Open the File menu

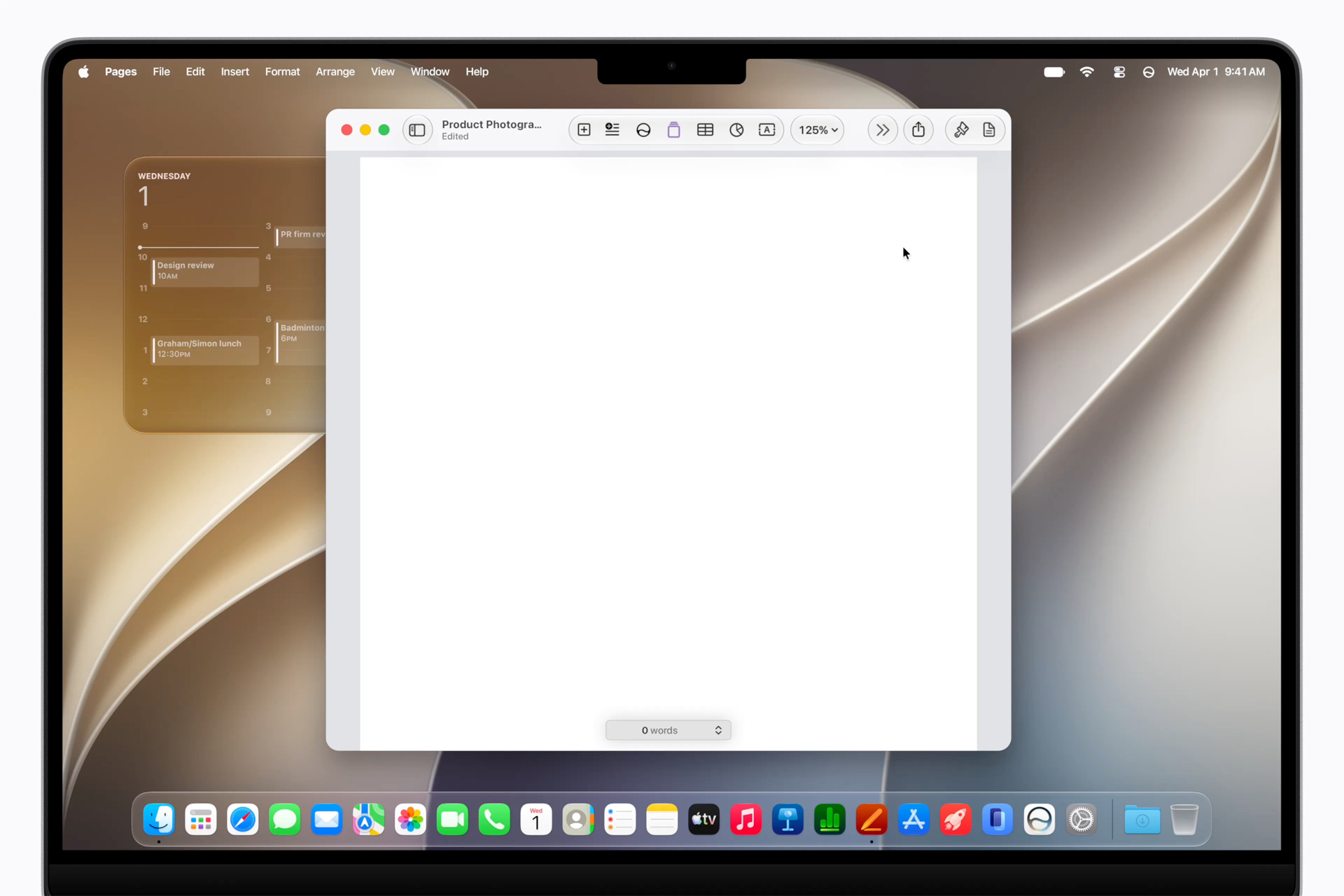(x=161, y=71)
